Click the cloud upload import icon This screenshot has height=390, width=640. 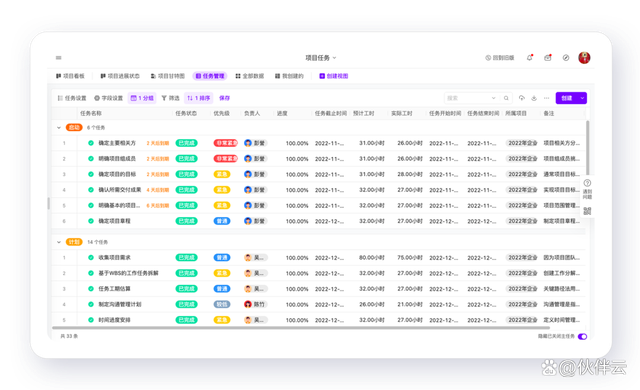click(522, 98)
